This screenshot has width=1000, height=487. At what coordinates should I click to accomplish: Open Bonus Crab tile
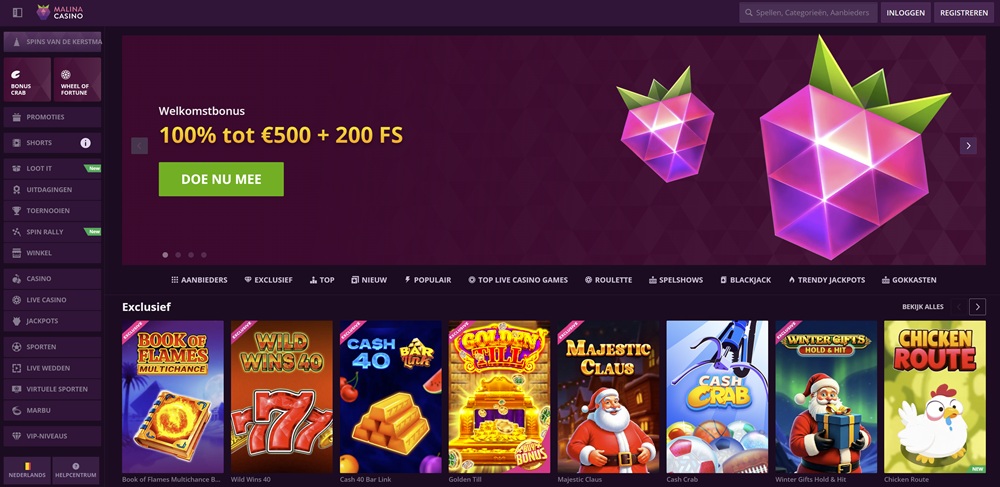[27, 80]
